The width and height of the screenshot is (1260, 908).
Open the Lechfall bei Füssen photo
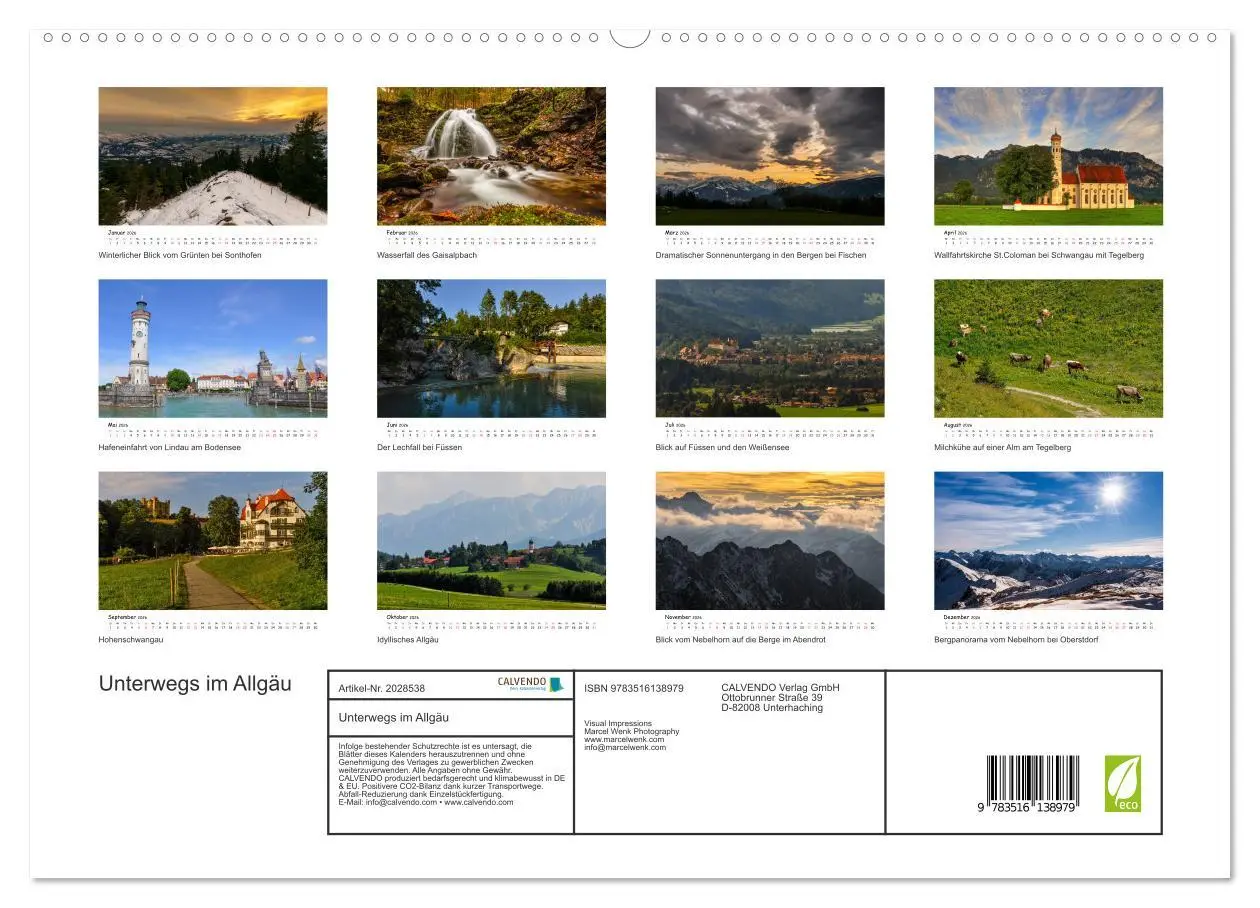tap(491, 348)
